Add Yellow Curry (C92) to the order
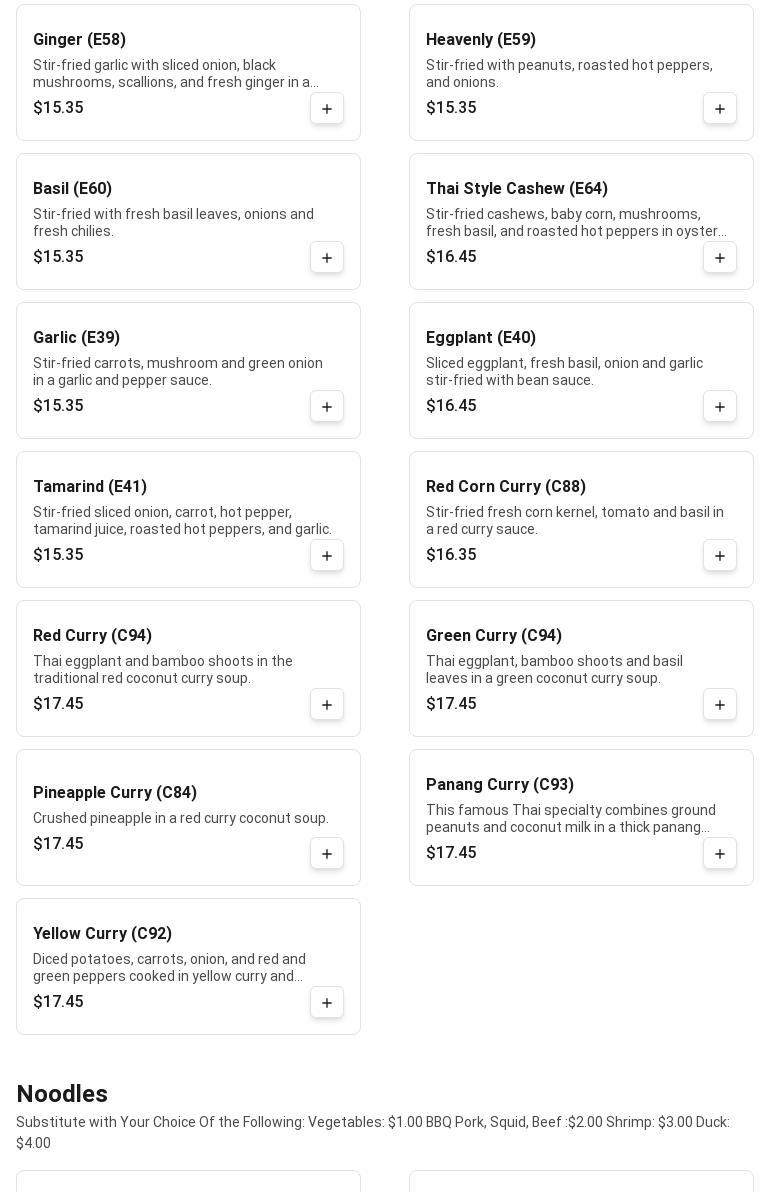770x1192 pixels. tap(327, 1003)
